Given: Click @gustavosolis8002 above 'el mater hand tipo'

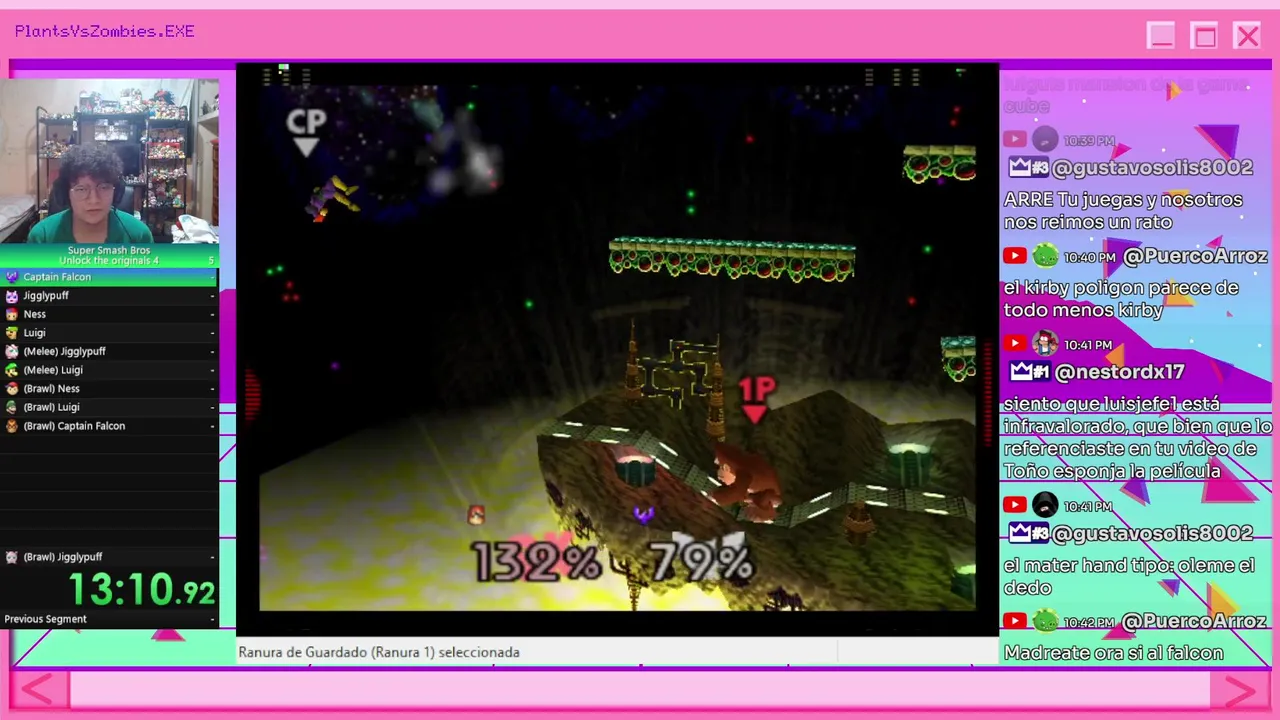Looking at the screenshot, I should pyautogui.click(x=1152, y=533).
